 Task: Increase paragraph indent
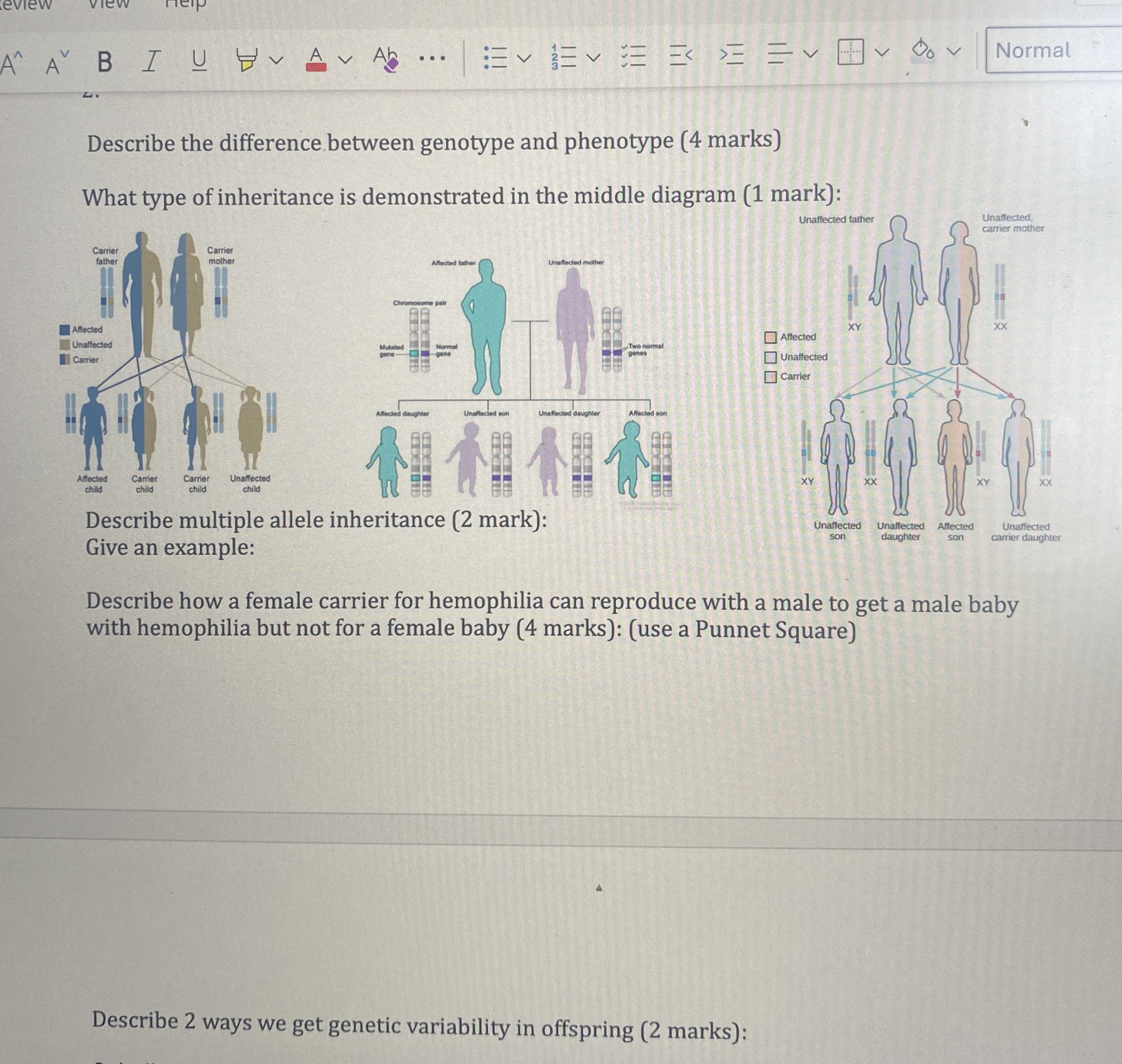(732, 55)
